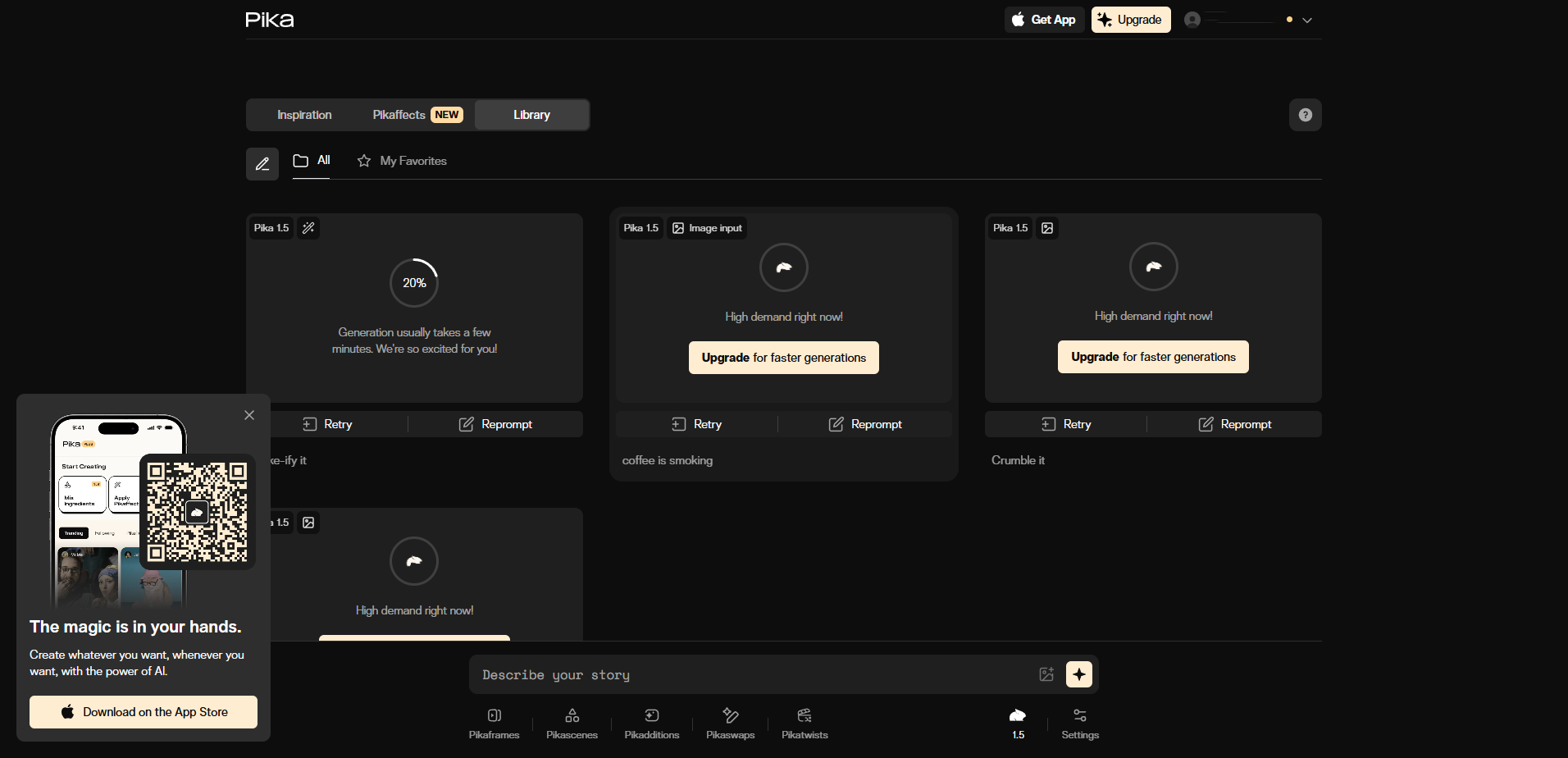This screenshot has height=758, width=1568.
Task: Click Upgrade on the coffee is smoking card
Action: click(x=784, y=358)
